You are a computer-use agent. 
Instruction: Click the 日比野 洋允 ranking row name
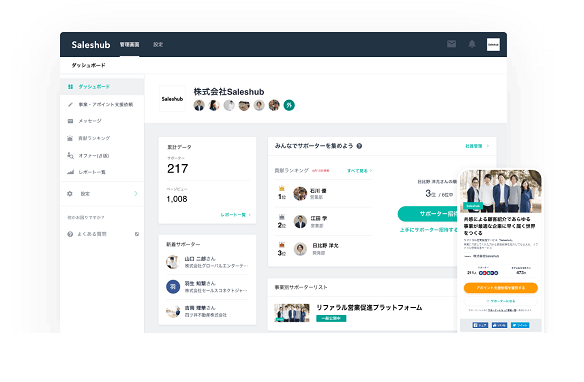coord(325,246)
